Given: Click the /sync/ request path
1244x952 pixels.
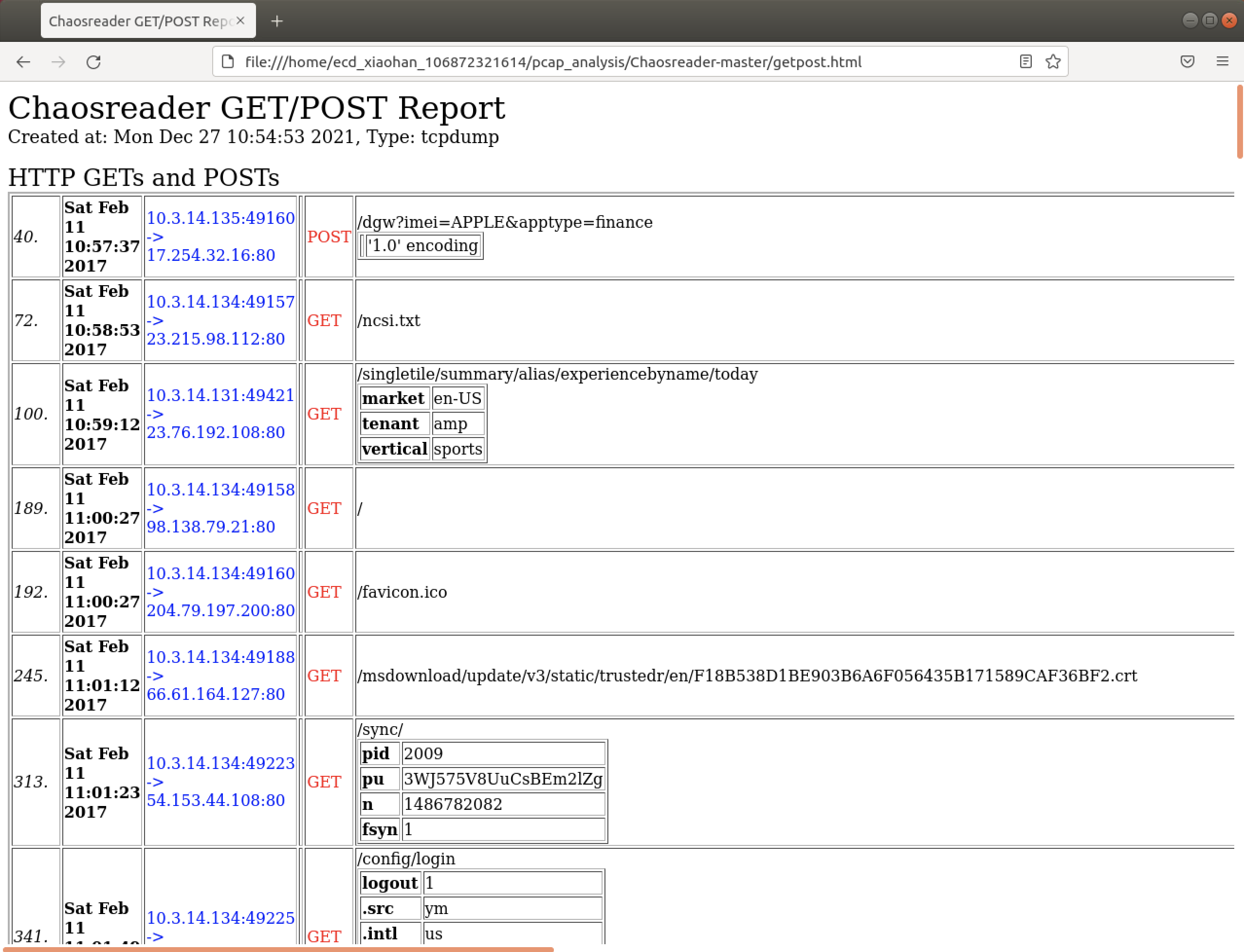Looking at the screenshot, I should tap(380, 729).
